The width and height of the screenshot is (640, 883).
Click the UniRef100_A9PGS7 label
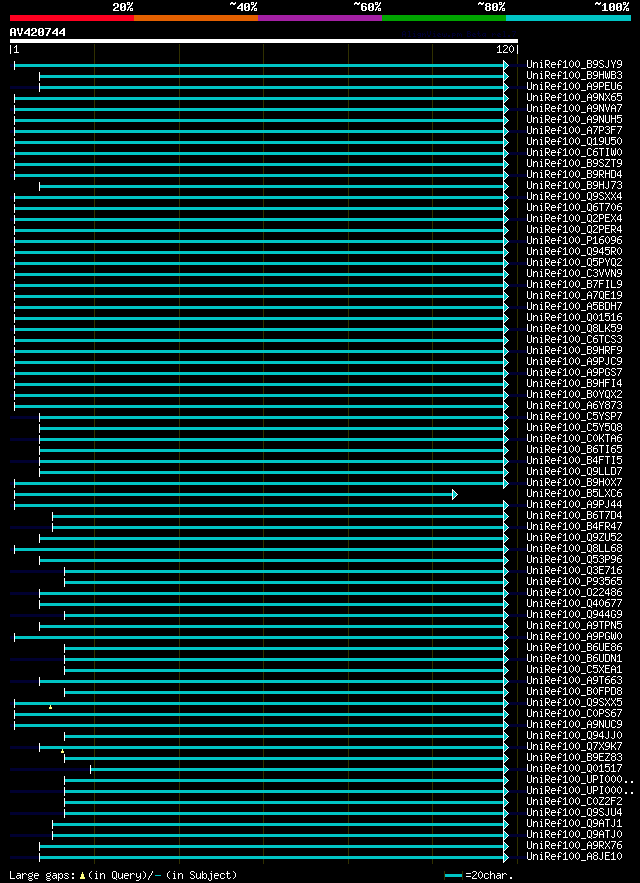coord(575,373)
